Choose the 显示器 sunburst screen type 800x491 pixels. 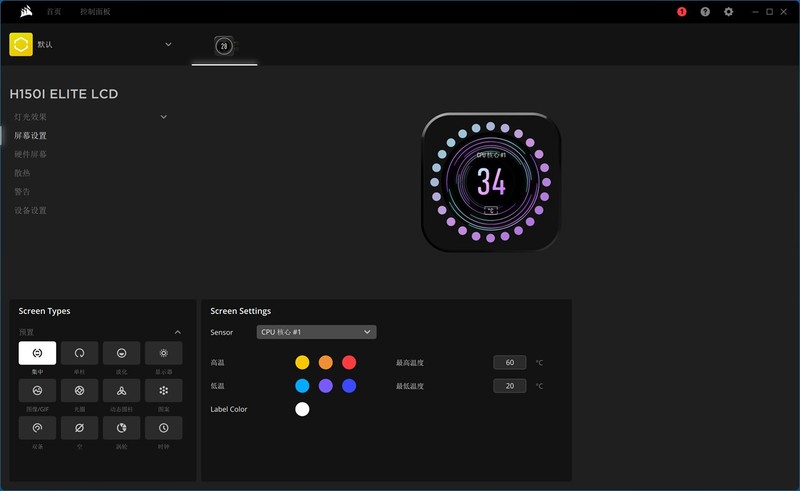coord(164,353)
